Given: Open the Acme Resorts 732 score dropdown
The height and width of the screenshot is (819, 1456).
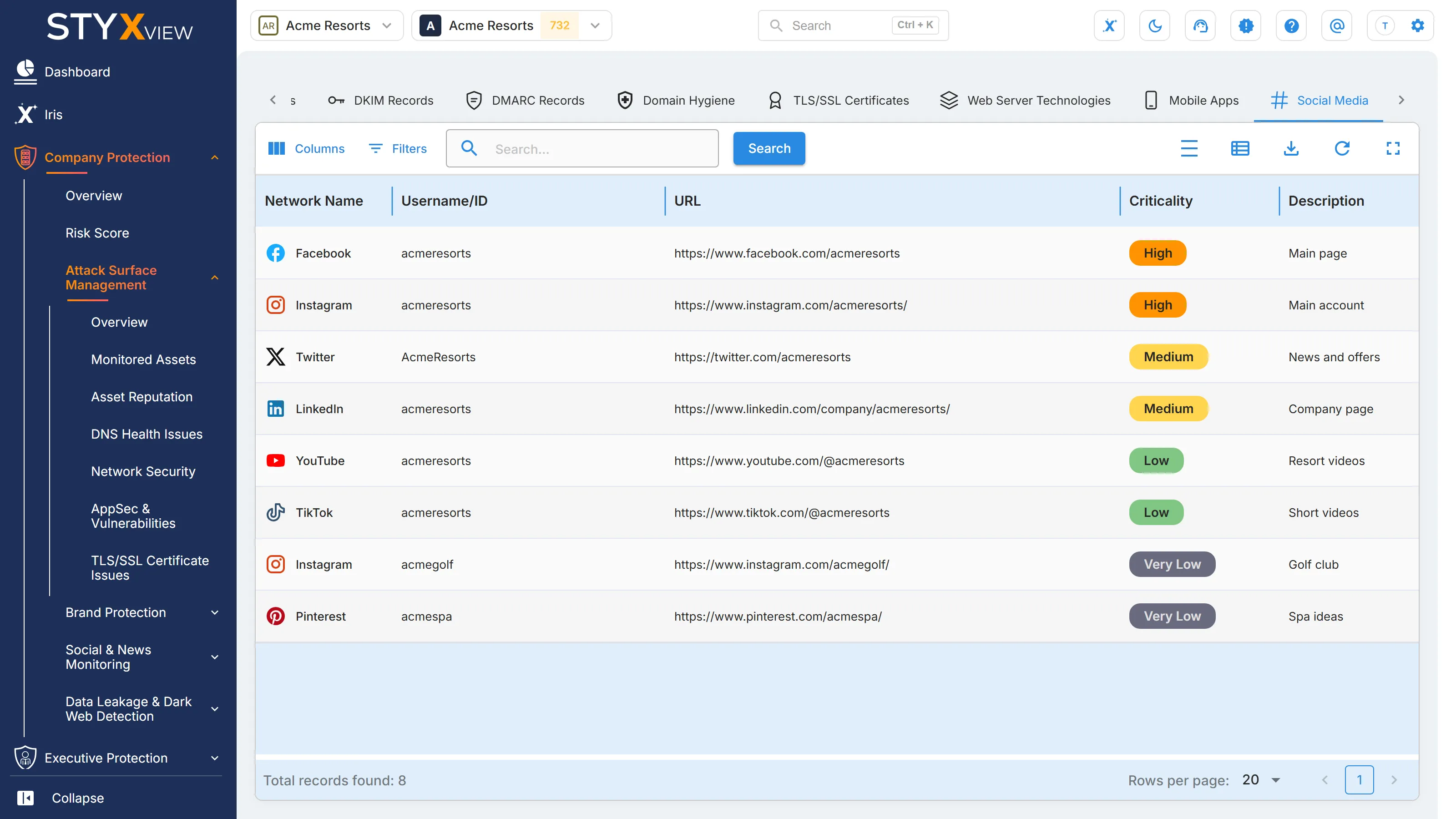Looking at the screenshot, I should click(x=511, y=25).
